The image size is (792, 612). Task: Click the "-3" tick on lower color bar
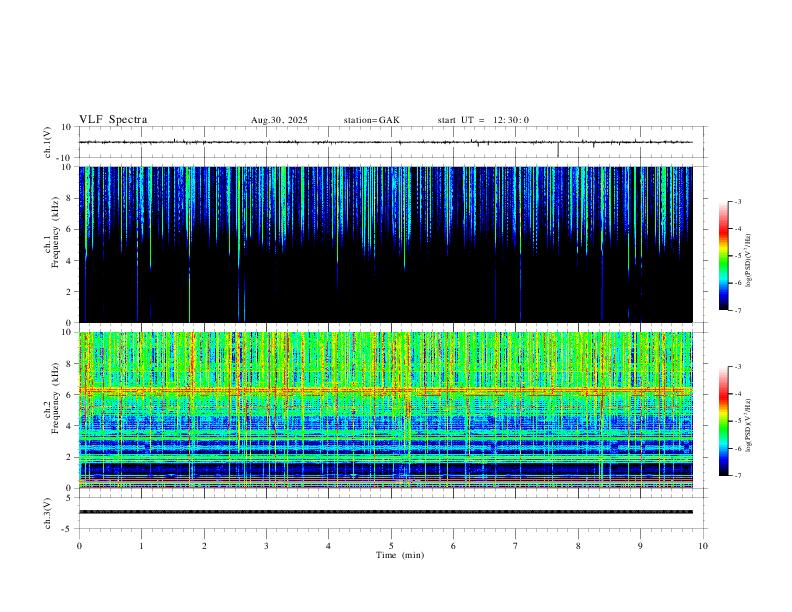(x=738, y=367)
